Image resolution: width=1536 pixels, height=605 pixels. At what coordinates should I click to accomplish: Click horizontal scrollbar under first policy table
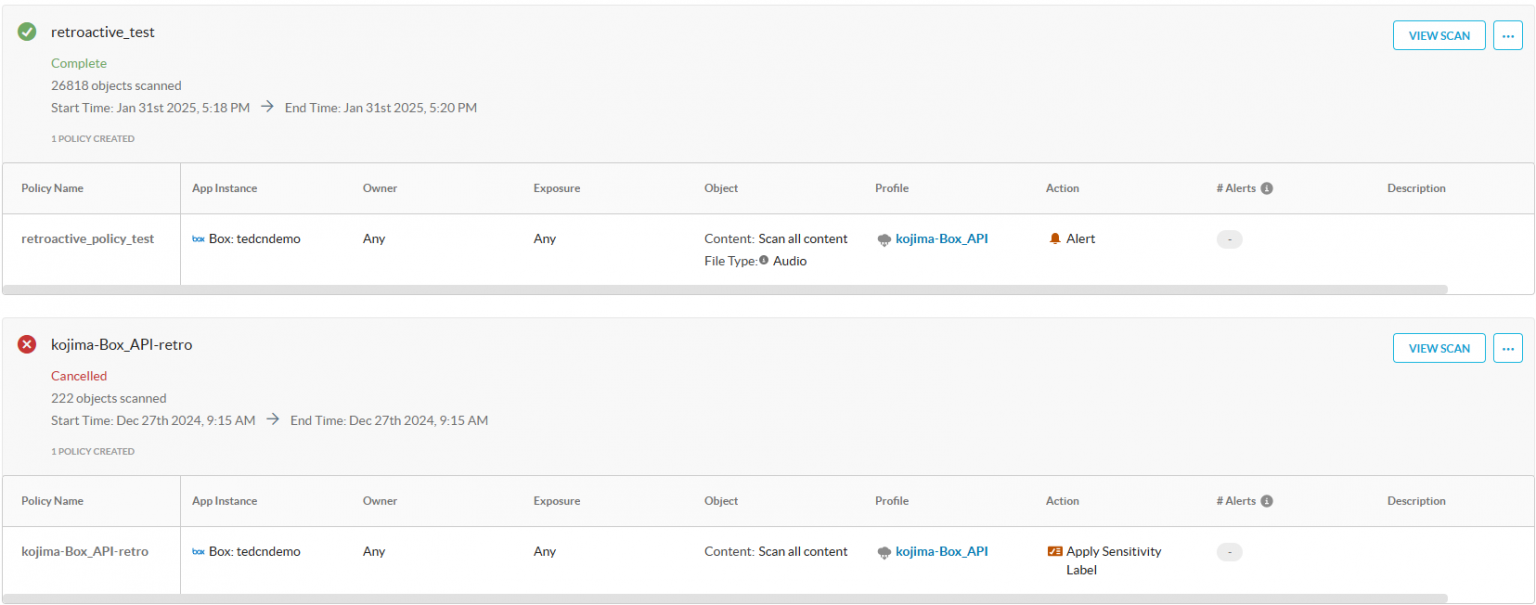tap(725, 289)
